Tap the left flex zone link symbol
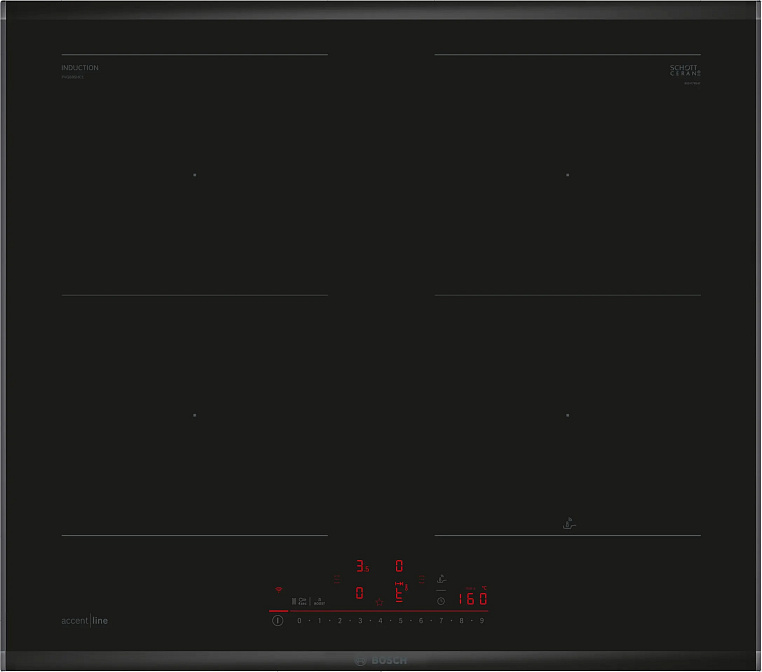The height and width of the screenshot is (672, 762). [336, 579]
